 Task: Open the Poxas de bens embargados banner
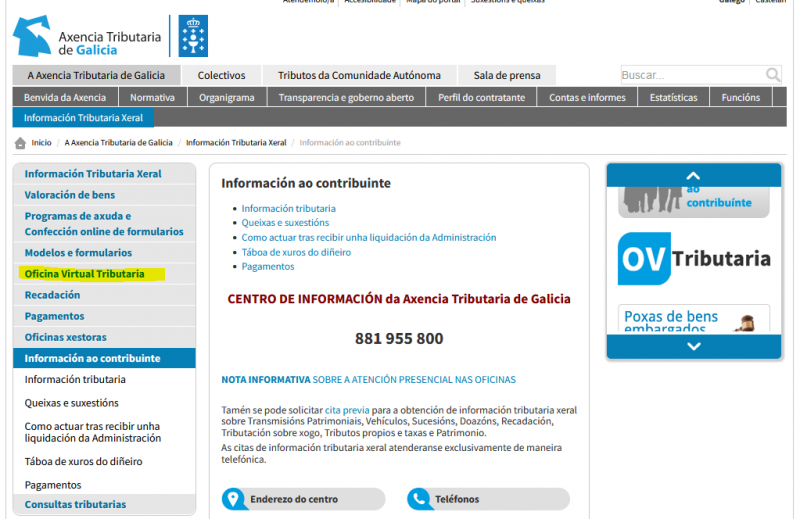point(694,319)
